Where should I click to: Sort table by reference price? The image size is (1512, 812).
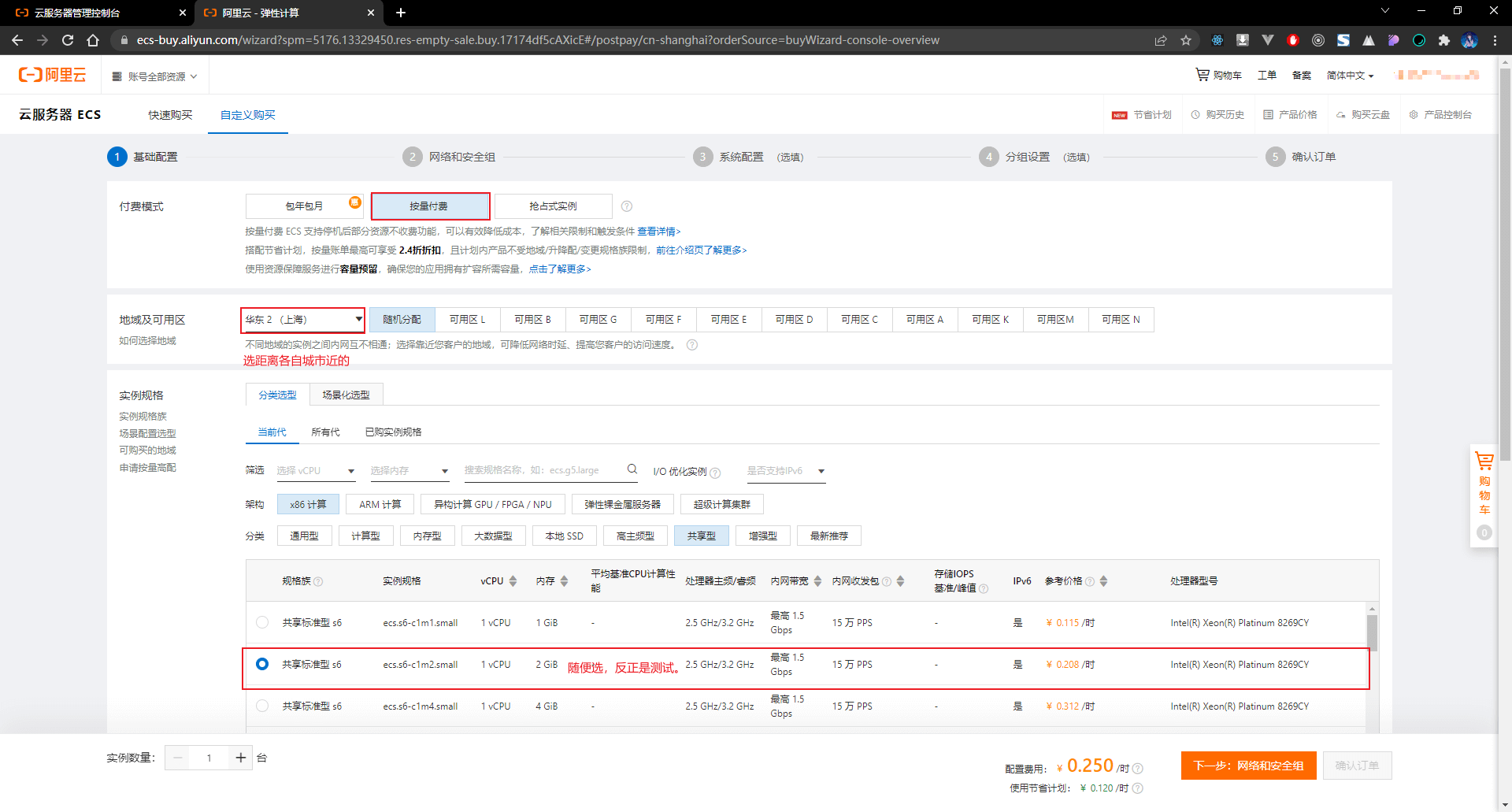pos(1103,581)
